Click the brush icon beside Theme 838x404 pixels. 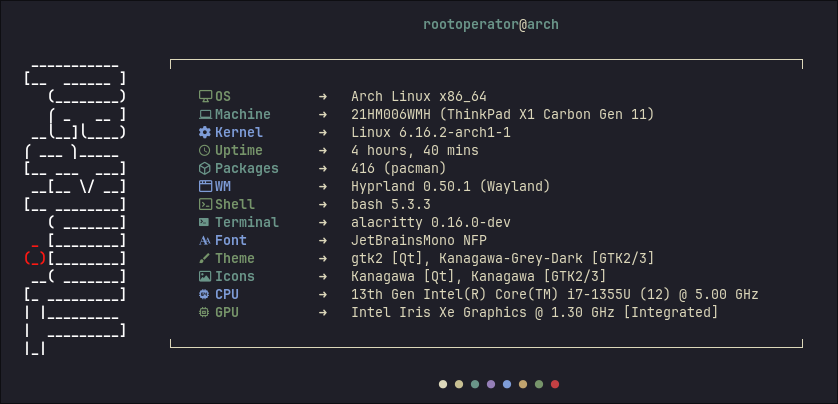click(204, 258)
